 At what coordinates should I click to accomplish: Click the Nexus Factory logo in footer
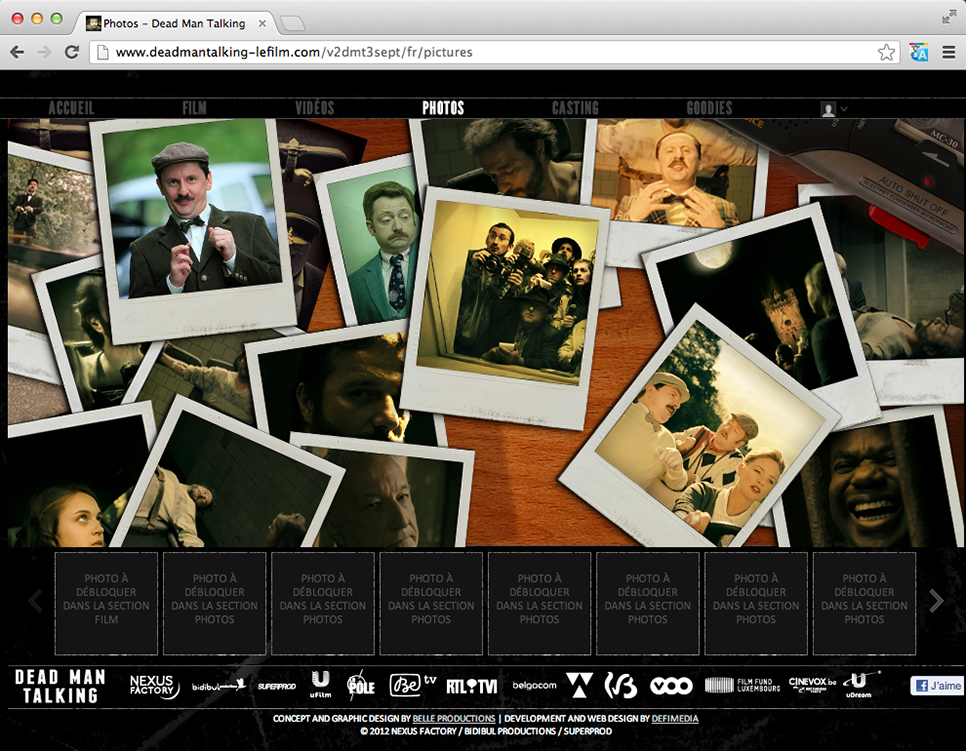154,686
